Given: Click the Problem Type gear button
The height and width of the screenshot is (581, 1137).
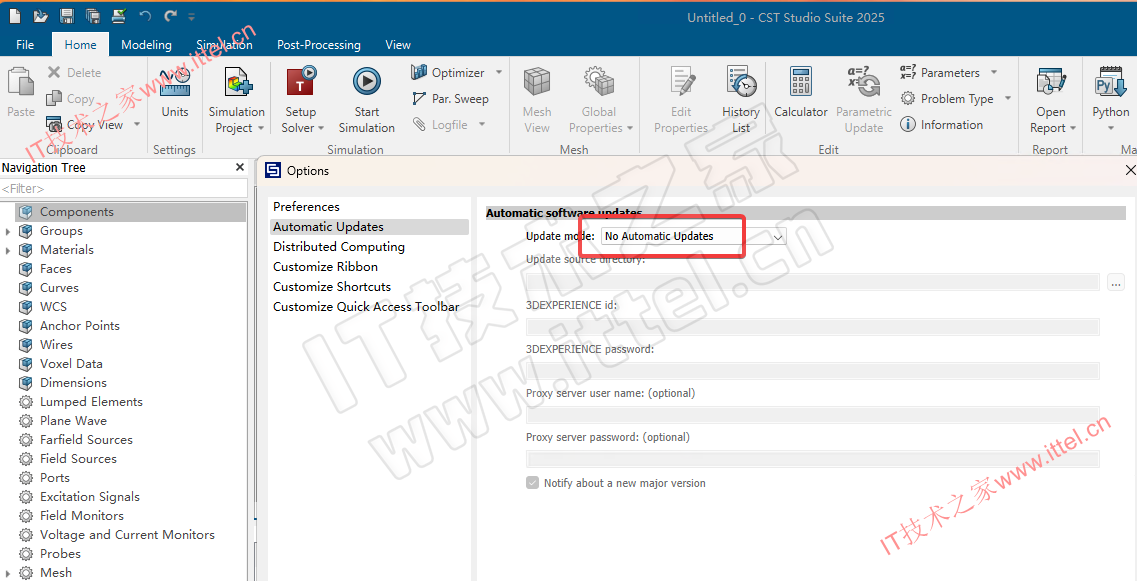Looking at the screenshot, I should click(947, 99).
